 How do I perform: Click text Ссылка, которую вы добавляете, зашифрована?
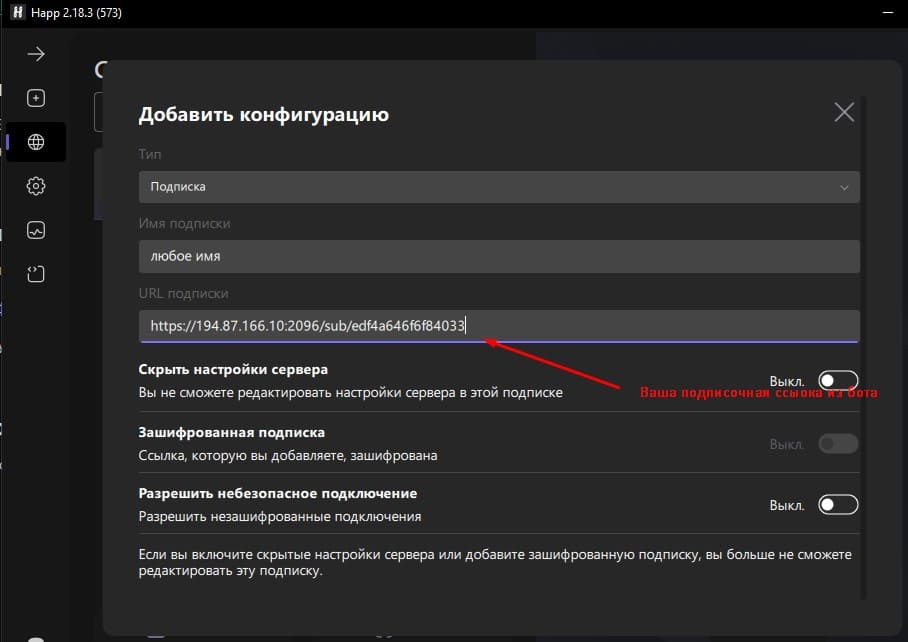tap(288, 456)
